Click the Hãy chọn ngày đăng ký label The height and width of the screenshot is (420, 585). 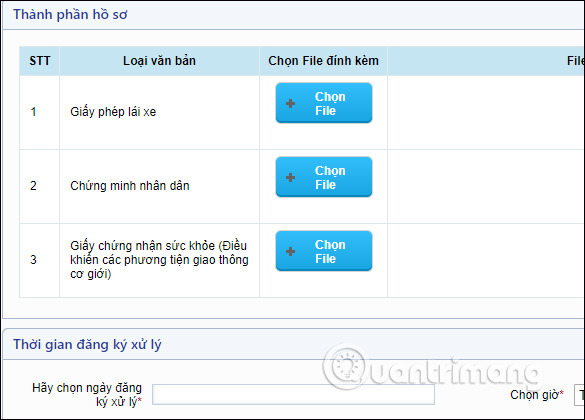tap(87, 395)
